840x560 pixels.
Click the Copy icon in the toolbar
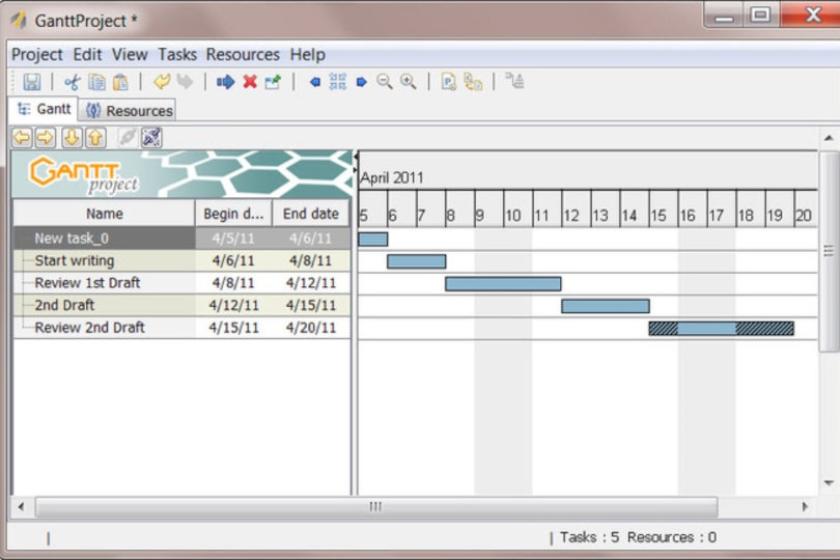pyautogui.click(x=96, y=82)
